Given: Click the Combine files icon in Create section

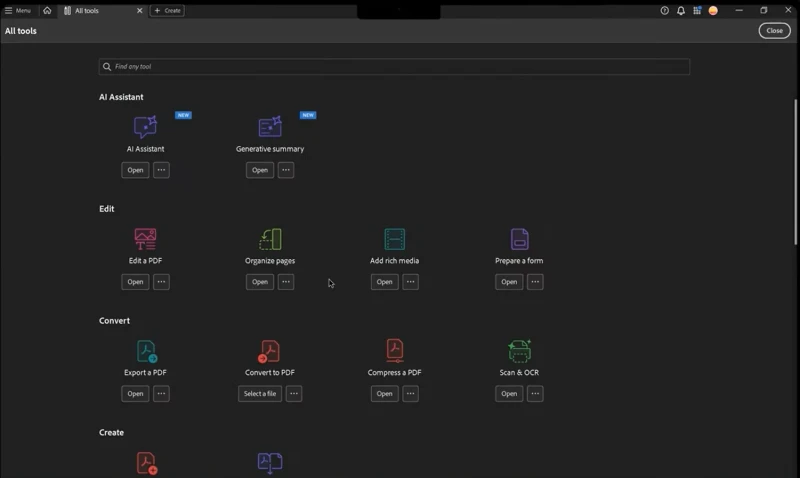Looking at the screenshot, I should pos(270,463).
